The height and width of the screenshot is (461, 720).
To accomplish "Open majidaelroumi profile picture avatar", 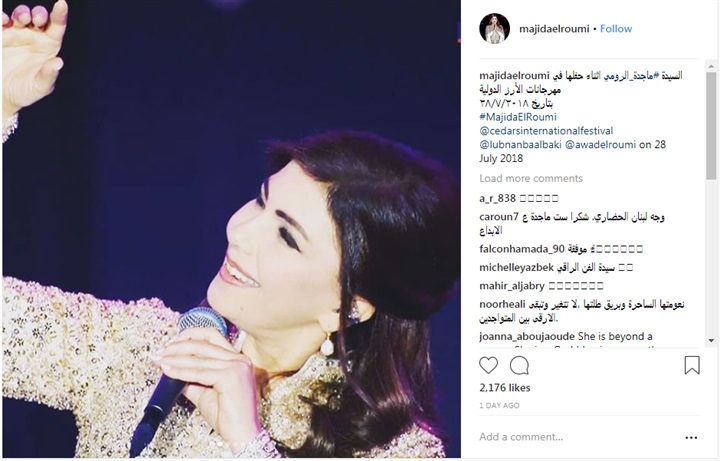I will pos(495,28).
